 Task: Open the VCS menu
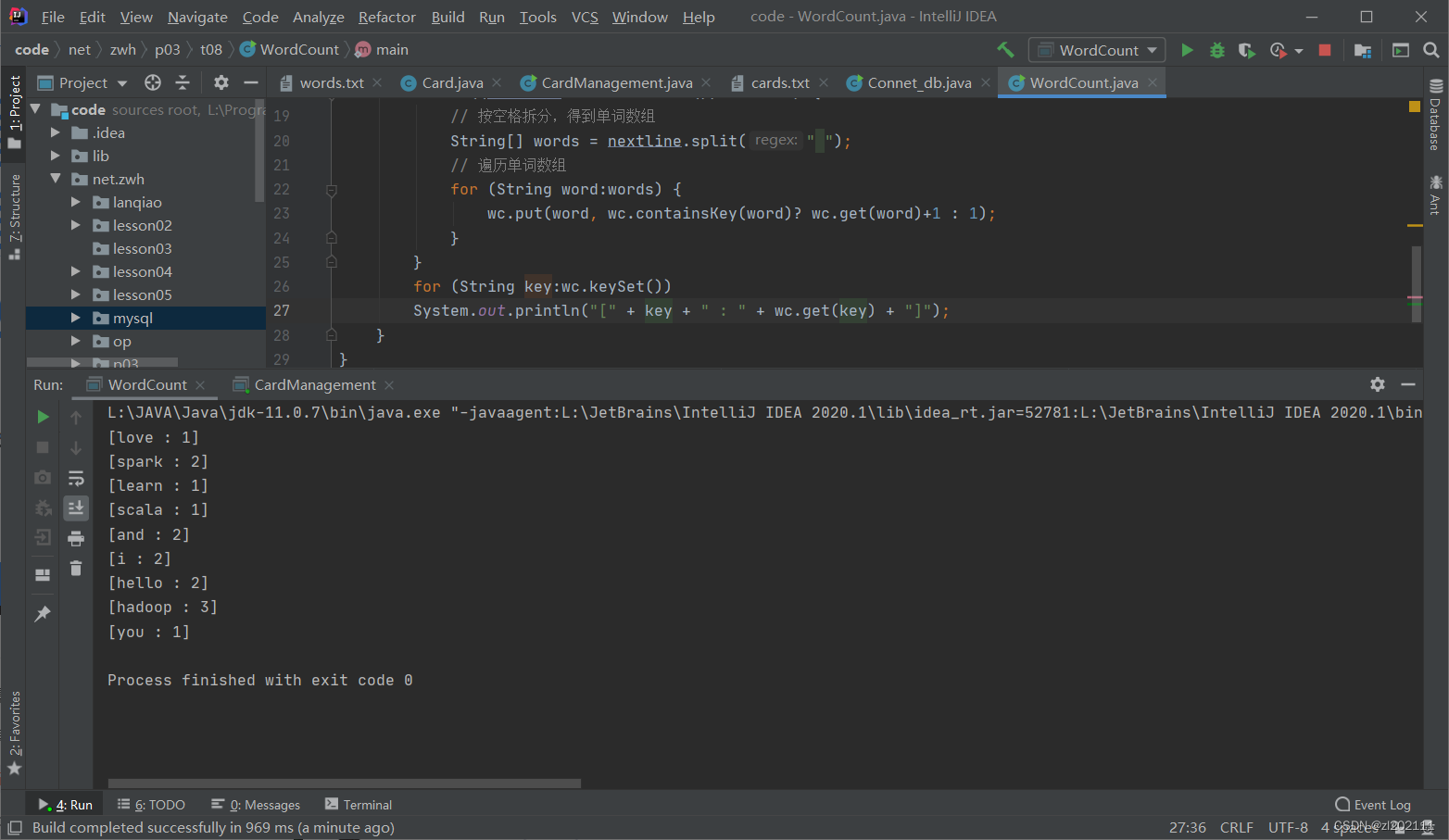click(585, 17)
